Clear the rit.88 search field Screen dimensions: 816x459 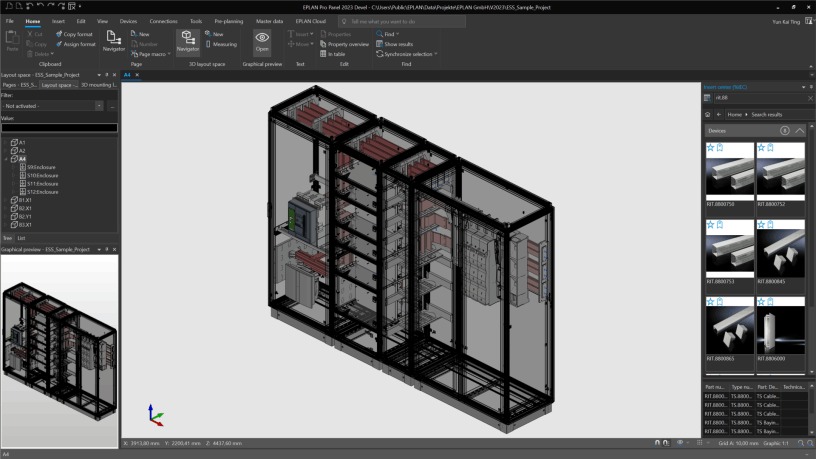(x=810, y=98)
